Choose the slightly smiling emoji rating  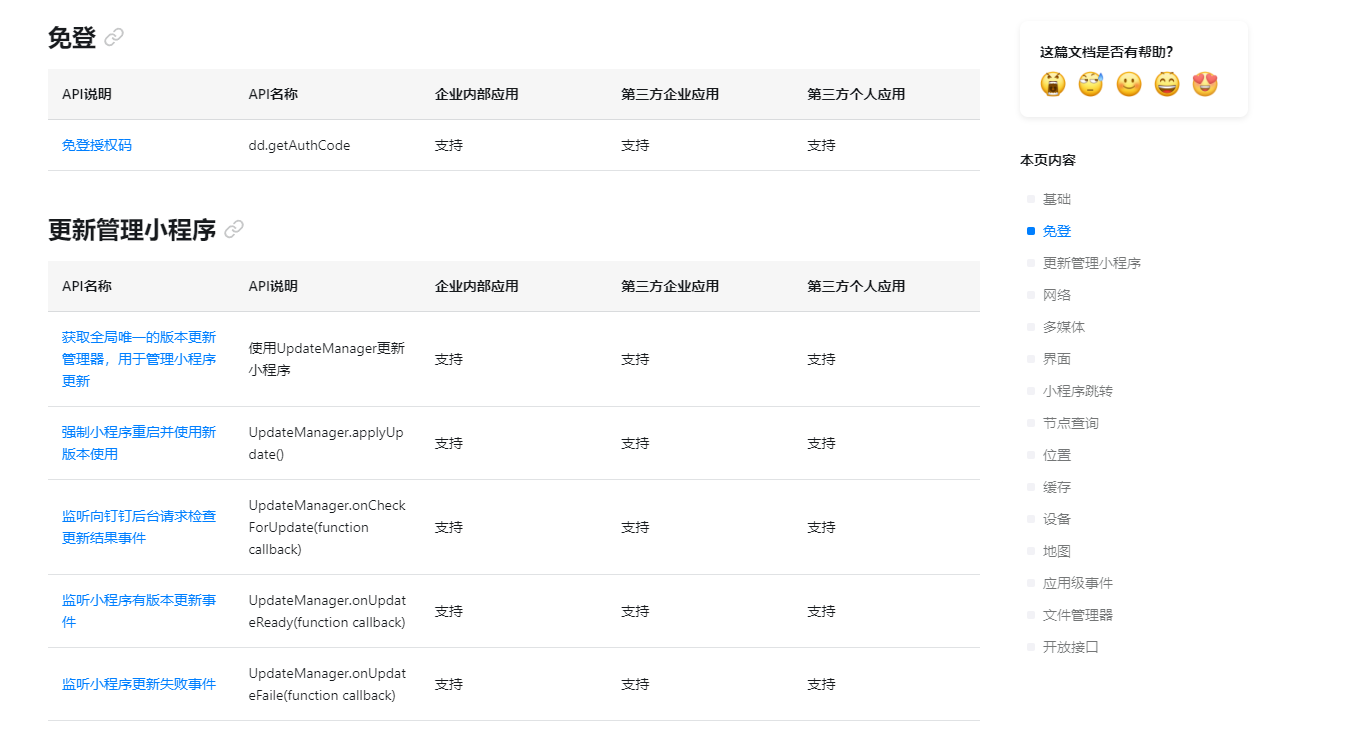click(1129, 84)
